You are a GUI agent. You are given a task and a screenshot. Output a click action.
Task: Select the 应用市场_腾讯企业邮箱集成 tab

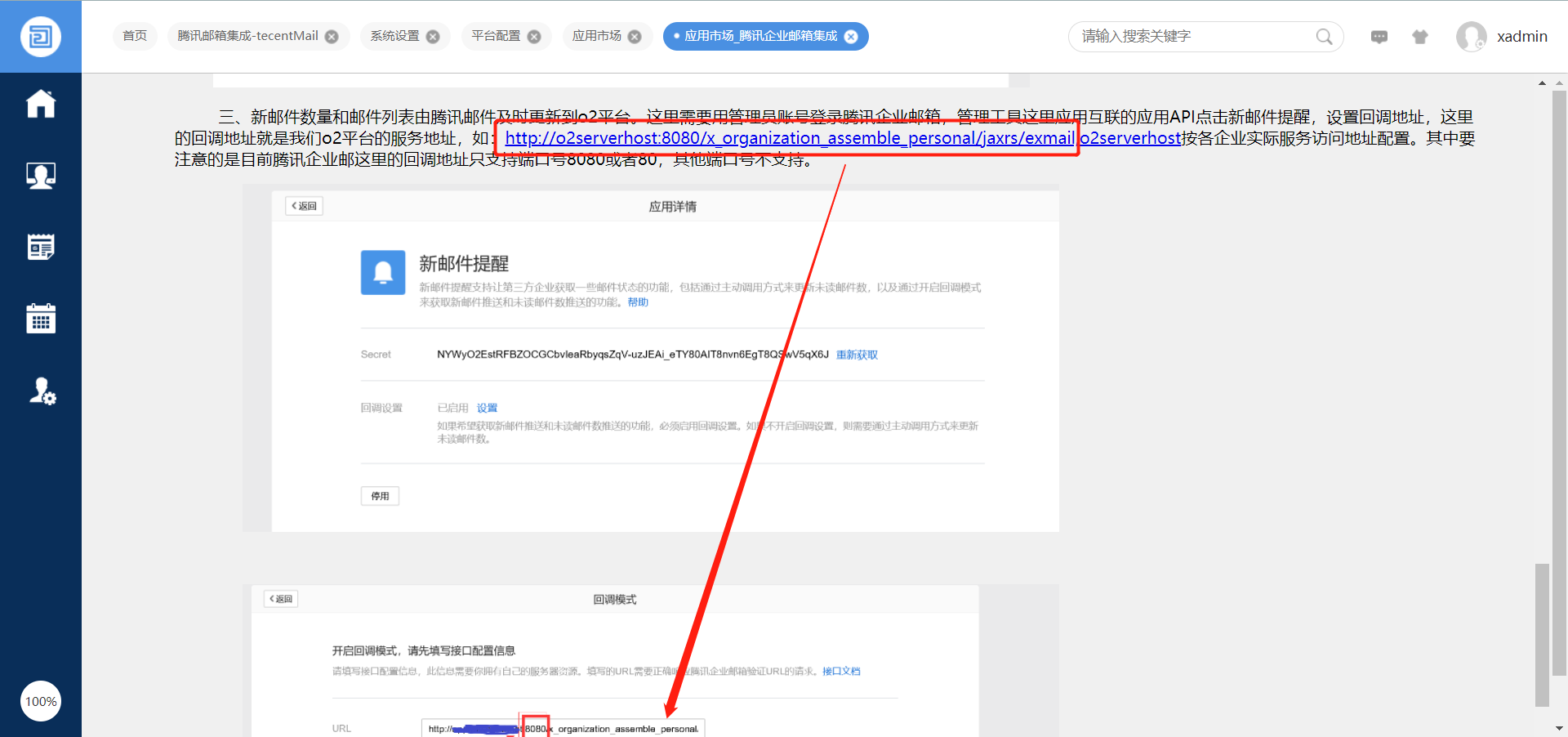click(760, 36)
